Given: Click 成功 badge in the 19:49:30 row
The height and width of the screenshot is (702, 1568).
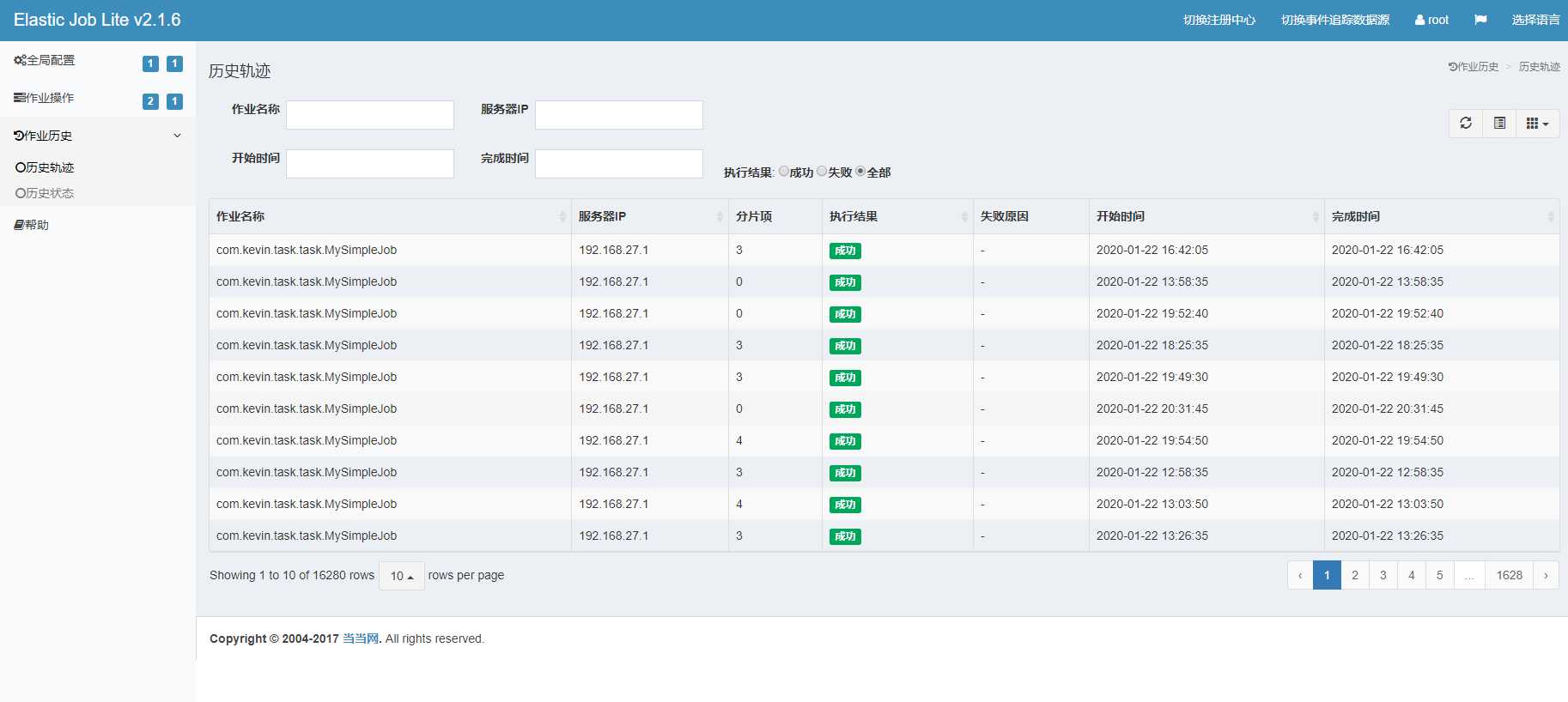Looking at the screenshot, I should click(845, 378).
